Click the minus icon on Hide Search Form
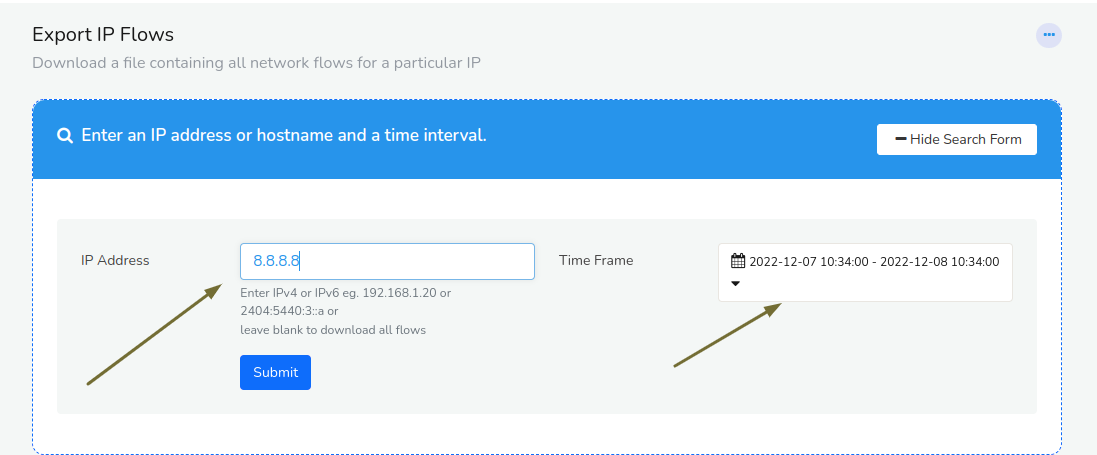This screenshot has width=1097, height=455. pyautogui.click(x=900, y=139)
